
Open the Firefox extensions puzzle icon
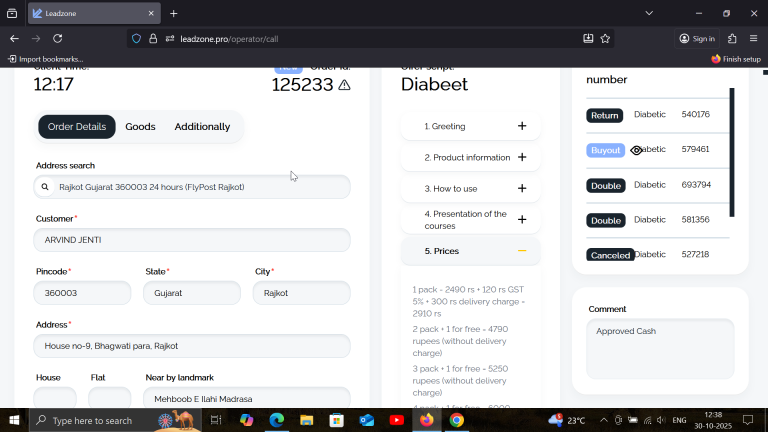pyautogui.click(x=732, y=39)
